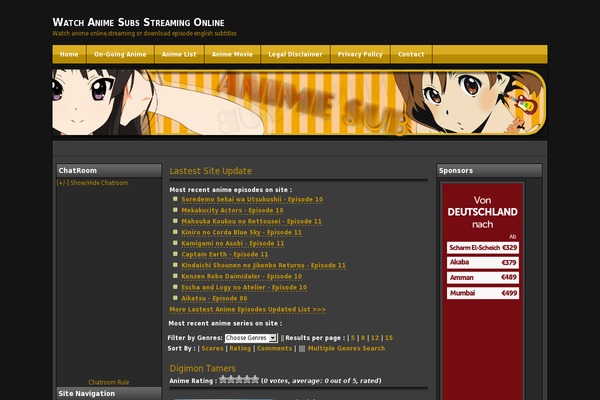Set results per page to 12
Screen dimensions: 600x400
(375, 338)
